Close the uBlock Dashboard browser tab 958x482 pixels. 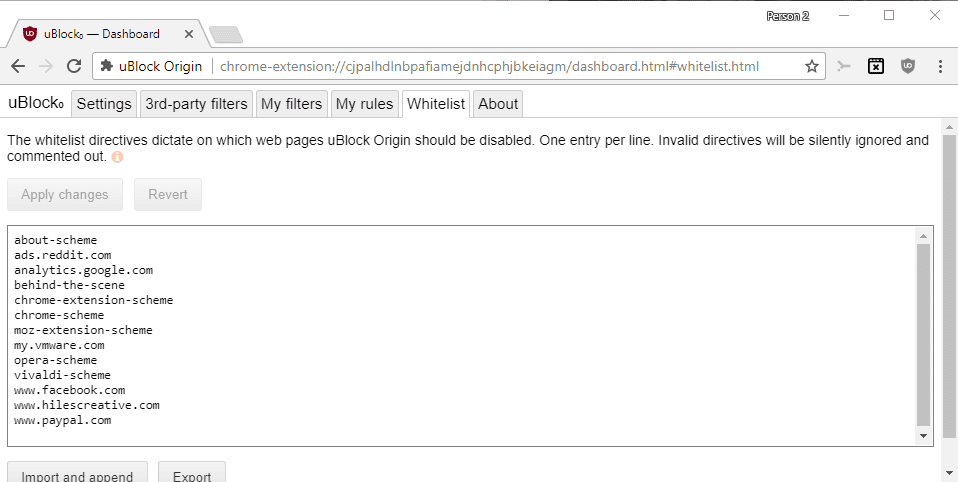coord(189,34)
